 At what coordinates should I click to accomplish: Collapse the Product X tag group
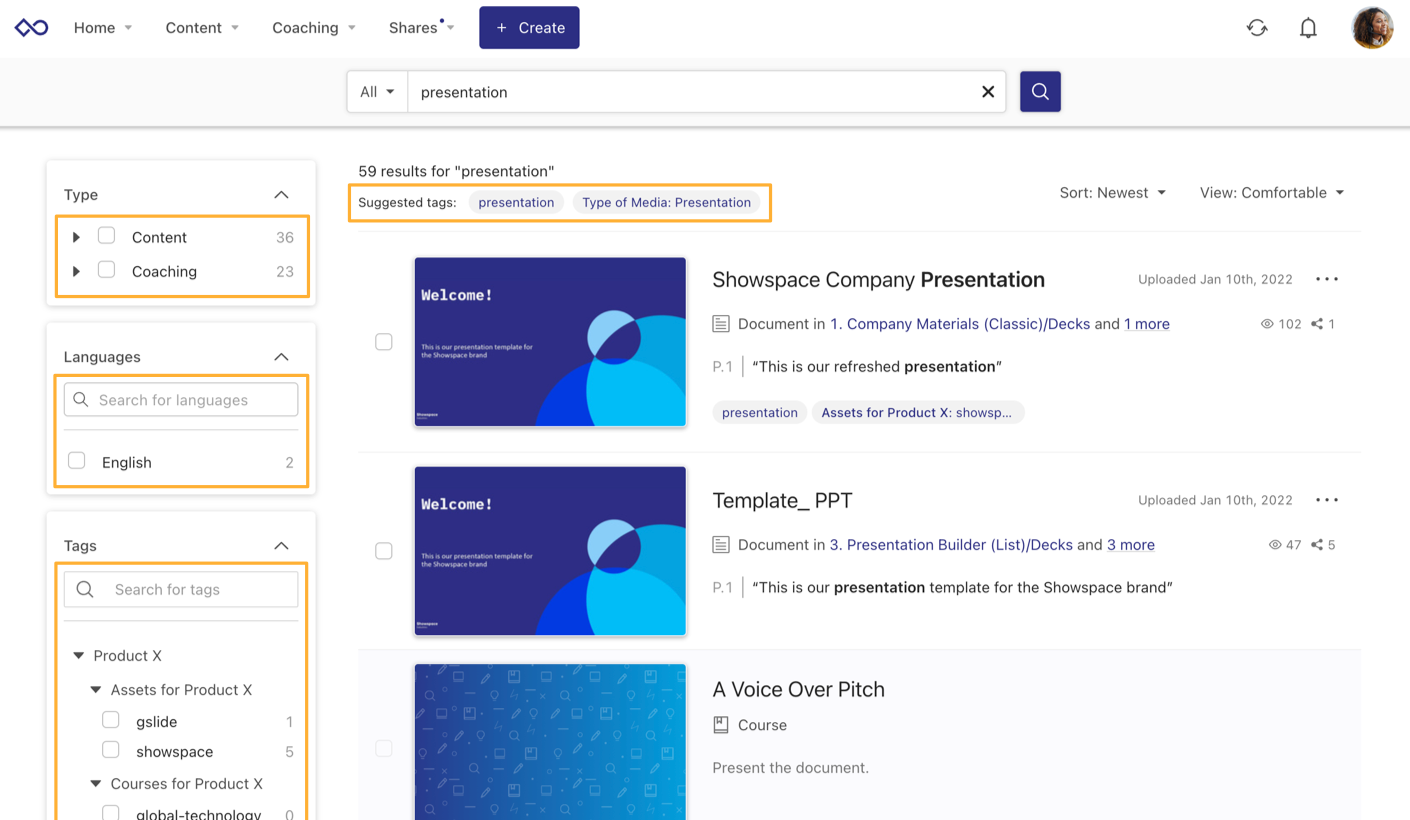(x=79, y=656)
